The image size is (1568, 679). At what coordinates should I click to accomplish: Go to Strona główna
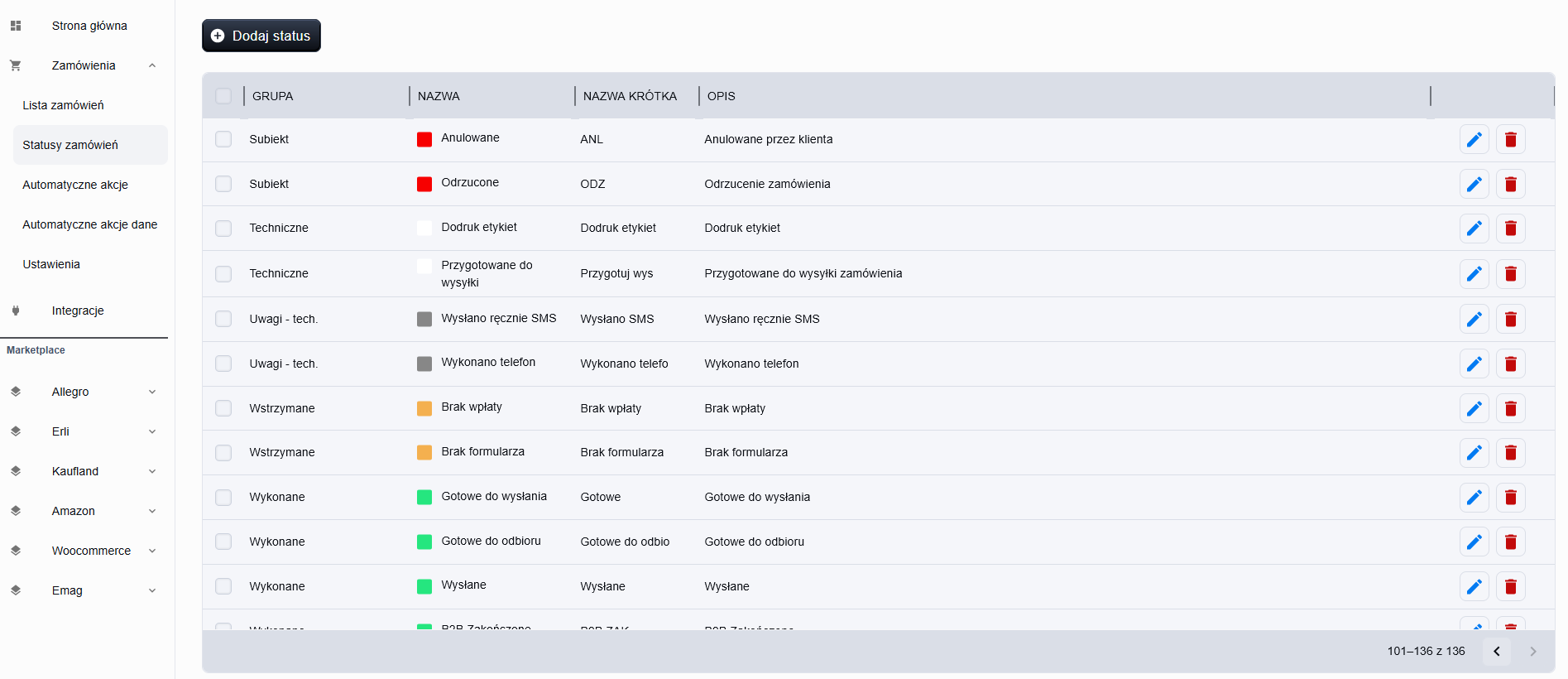[89, 26]
